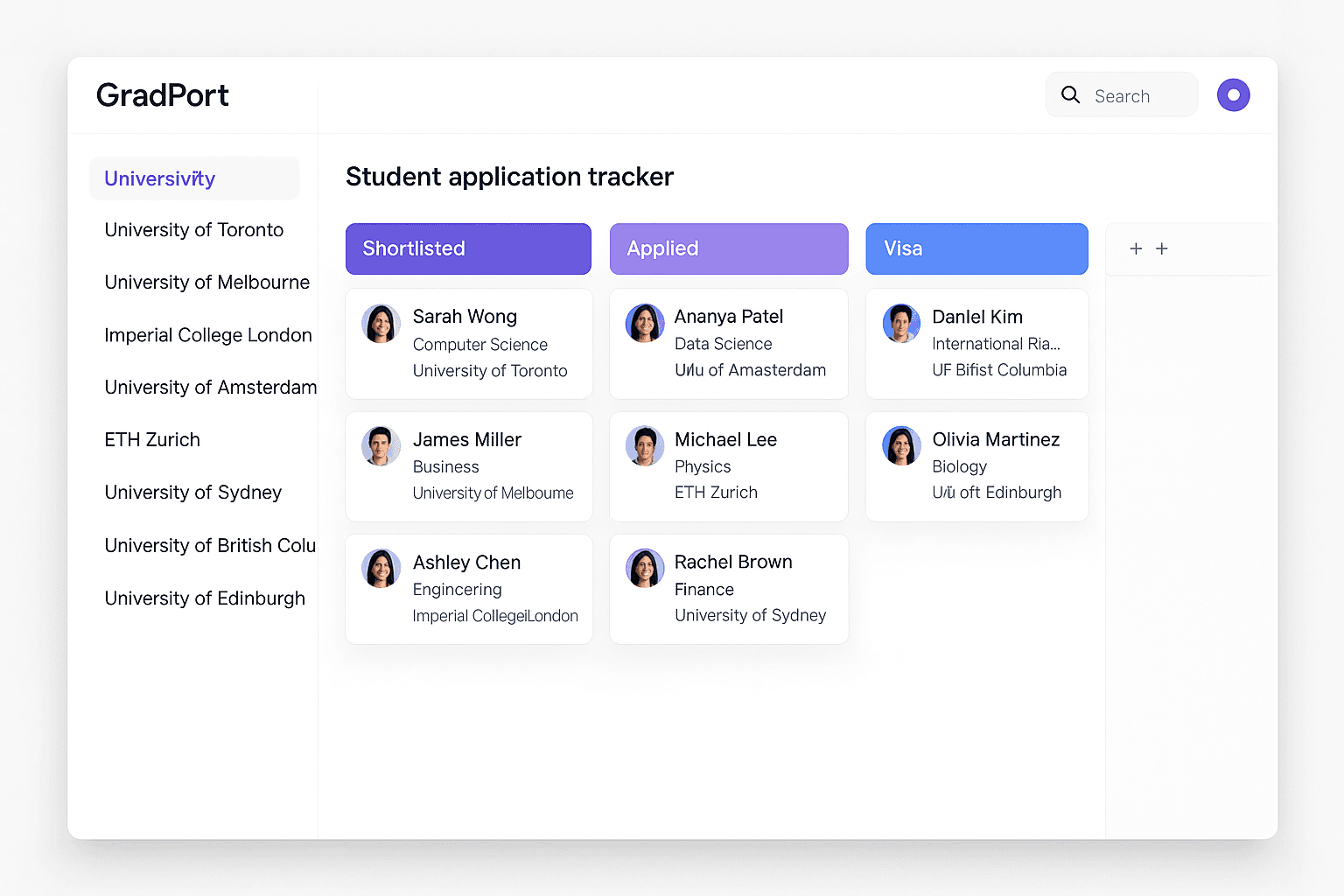Open the Danlel Kim name text
The width and height of the screenshot is (1344, 896).
tap(977, 317)
